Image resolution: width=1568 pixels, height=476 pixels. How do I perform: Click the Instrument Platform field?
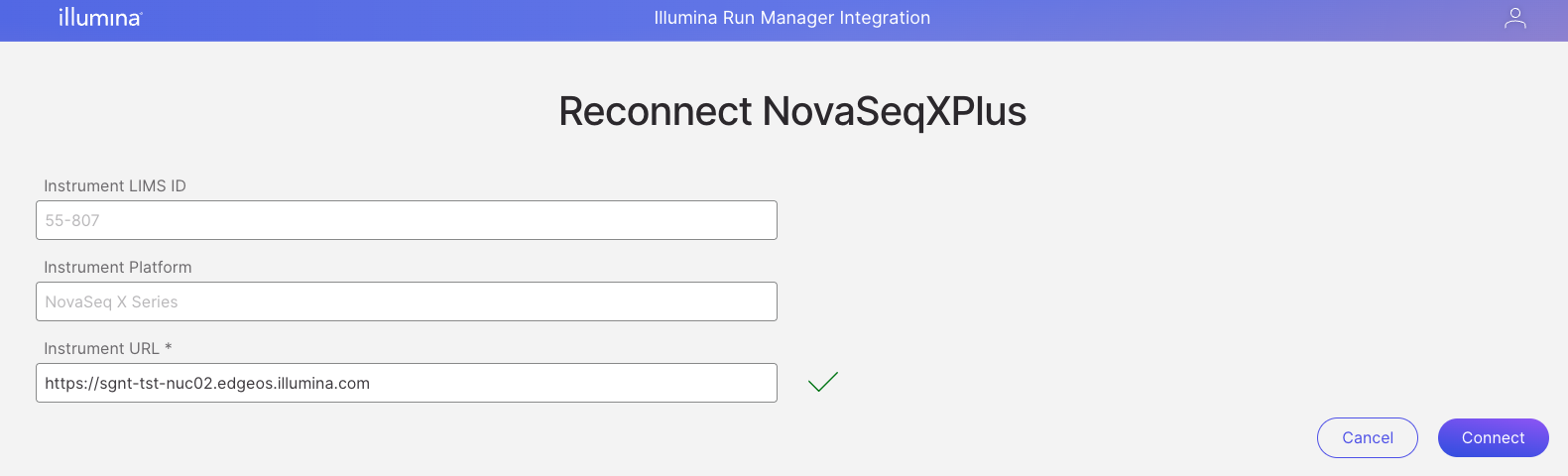407,301
